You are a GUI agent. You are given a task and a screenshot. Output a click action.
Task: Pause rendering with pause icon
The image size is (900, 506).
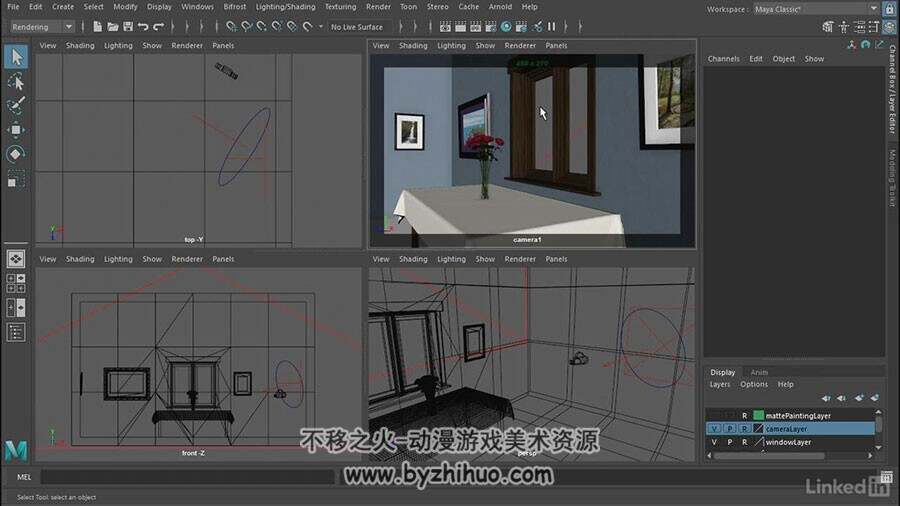[552, 26]
